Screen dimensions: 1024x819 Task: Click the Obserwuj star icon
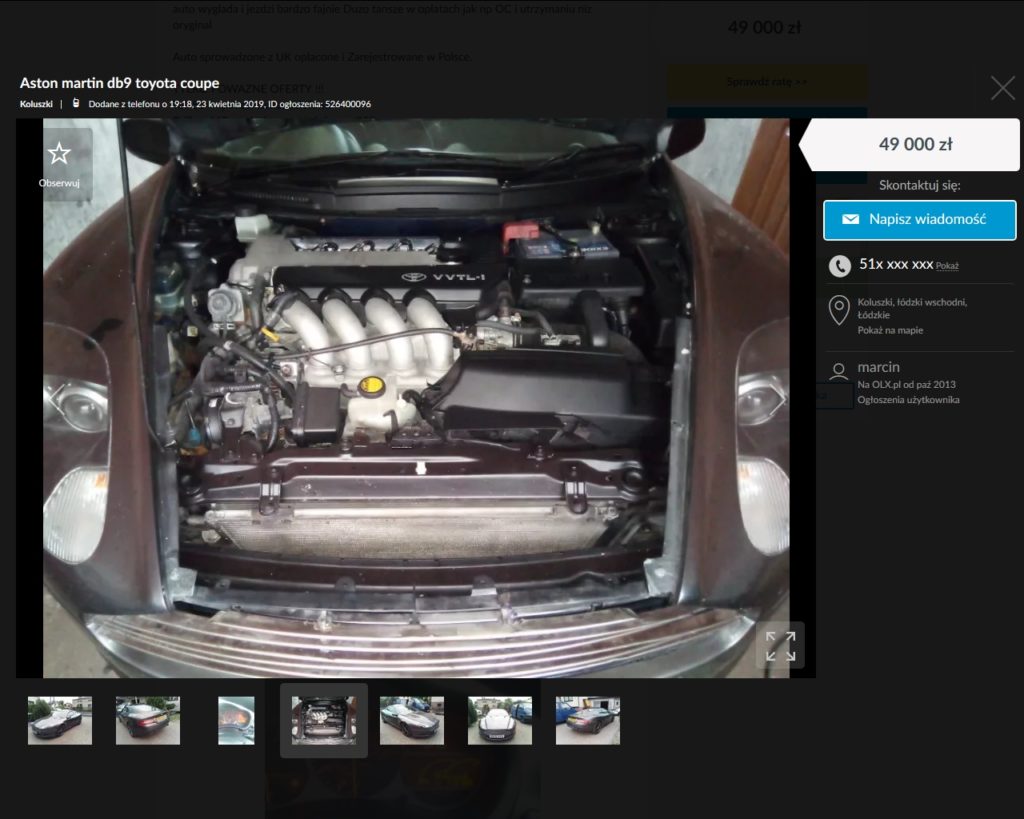(59, 154)
